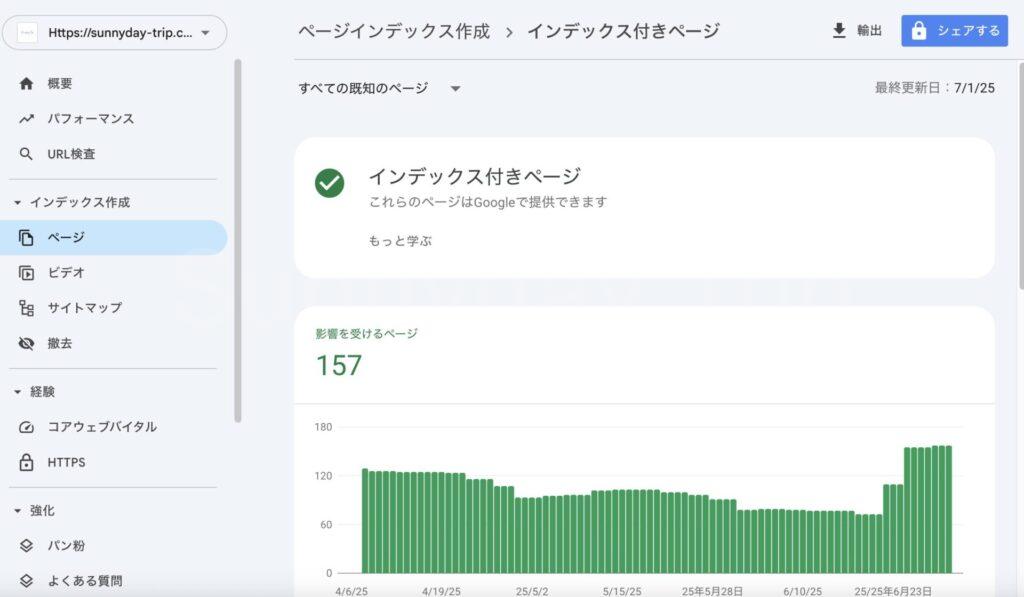Collapse the インデックス作成 sidebar section

18,202
